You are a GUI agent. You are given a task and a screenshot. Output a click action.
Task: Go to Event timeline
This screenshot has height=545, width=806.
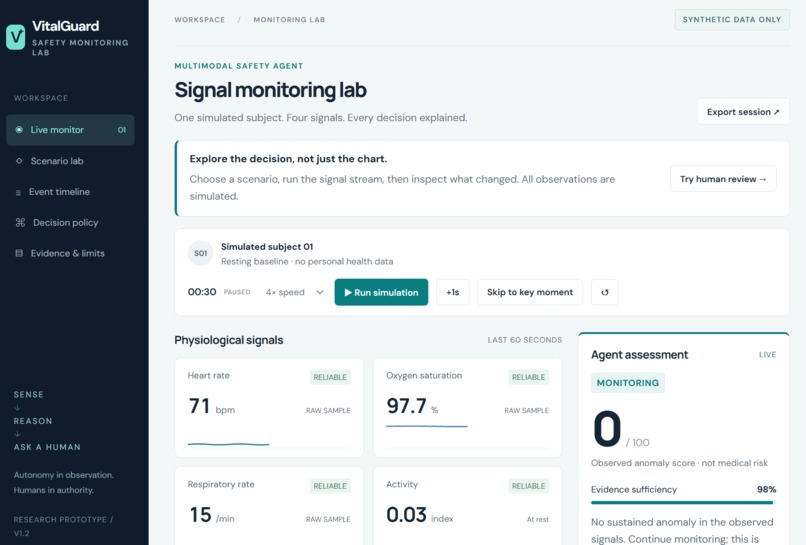(70, 192)
